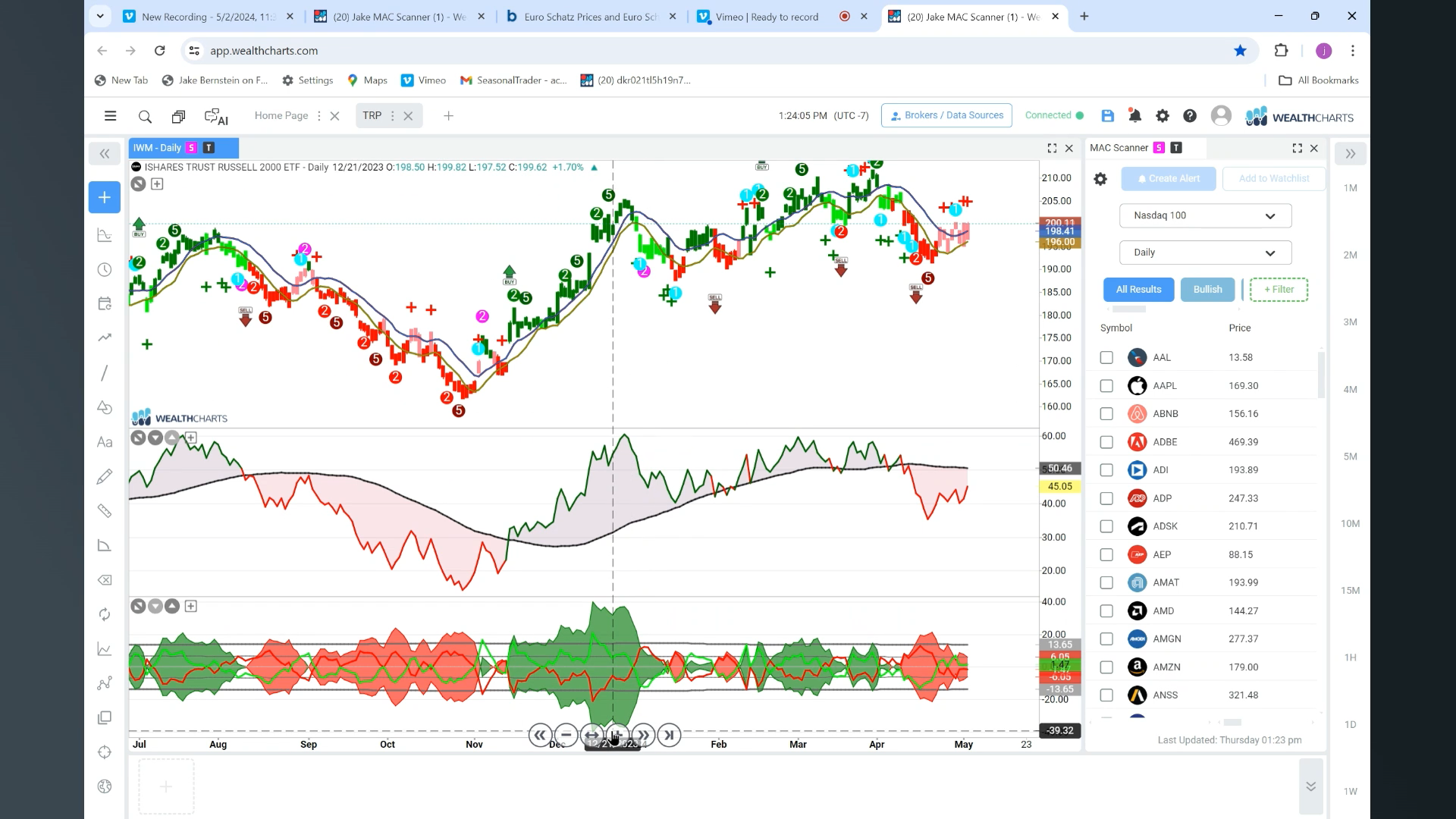Select the chart type icon in sidebar
Image resolution: width=1456 pixels, height=819 pixels.
tap(105, 235)
